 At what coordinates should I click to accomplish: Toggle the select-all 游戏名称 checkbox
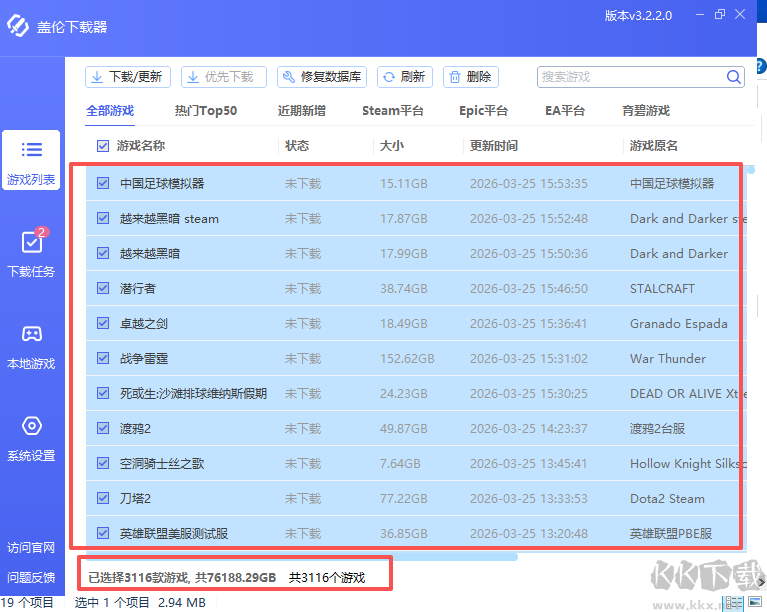[x=103, y=146]
